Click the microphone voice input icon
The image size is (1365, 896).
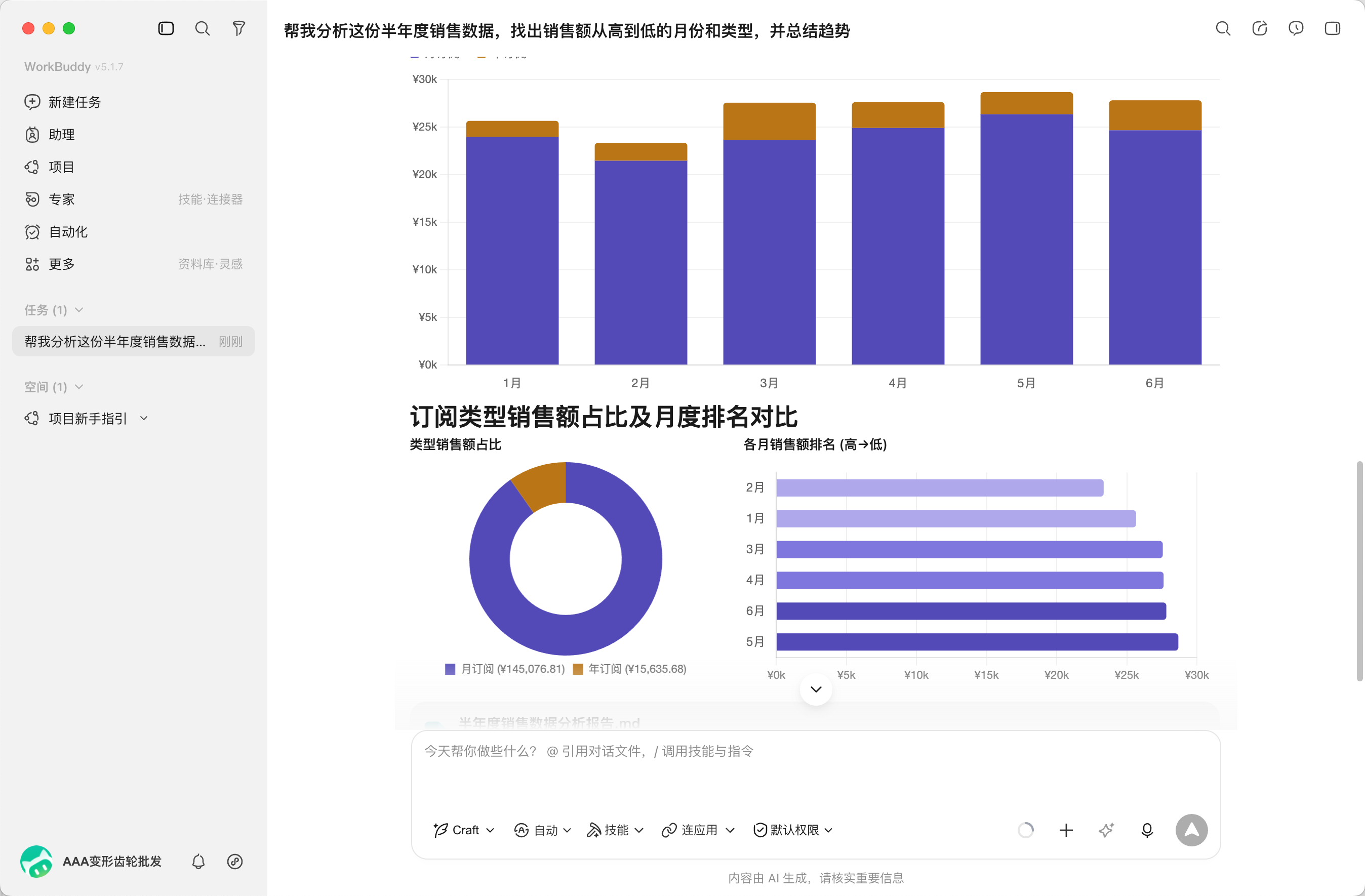click(1146, 830)
